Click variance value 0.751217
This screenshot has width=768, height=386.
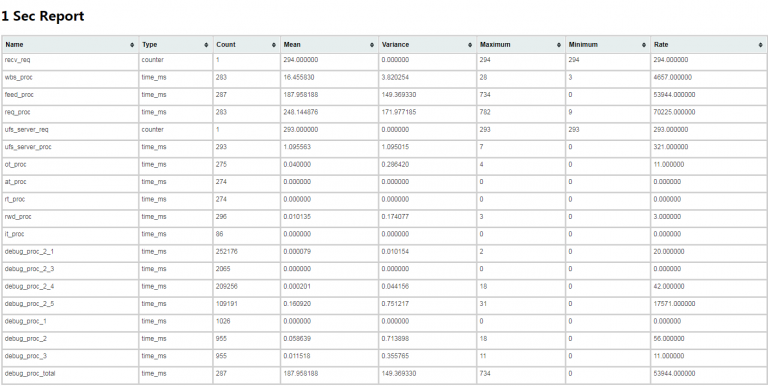point(395,304)
